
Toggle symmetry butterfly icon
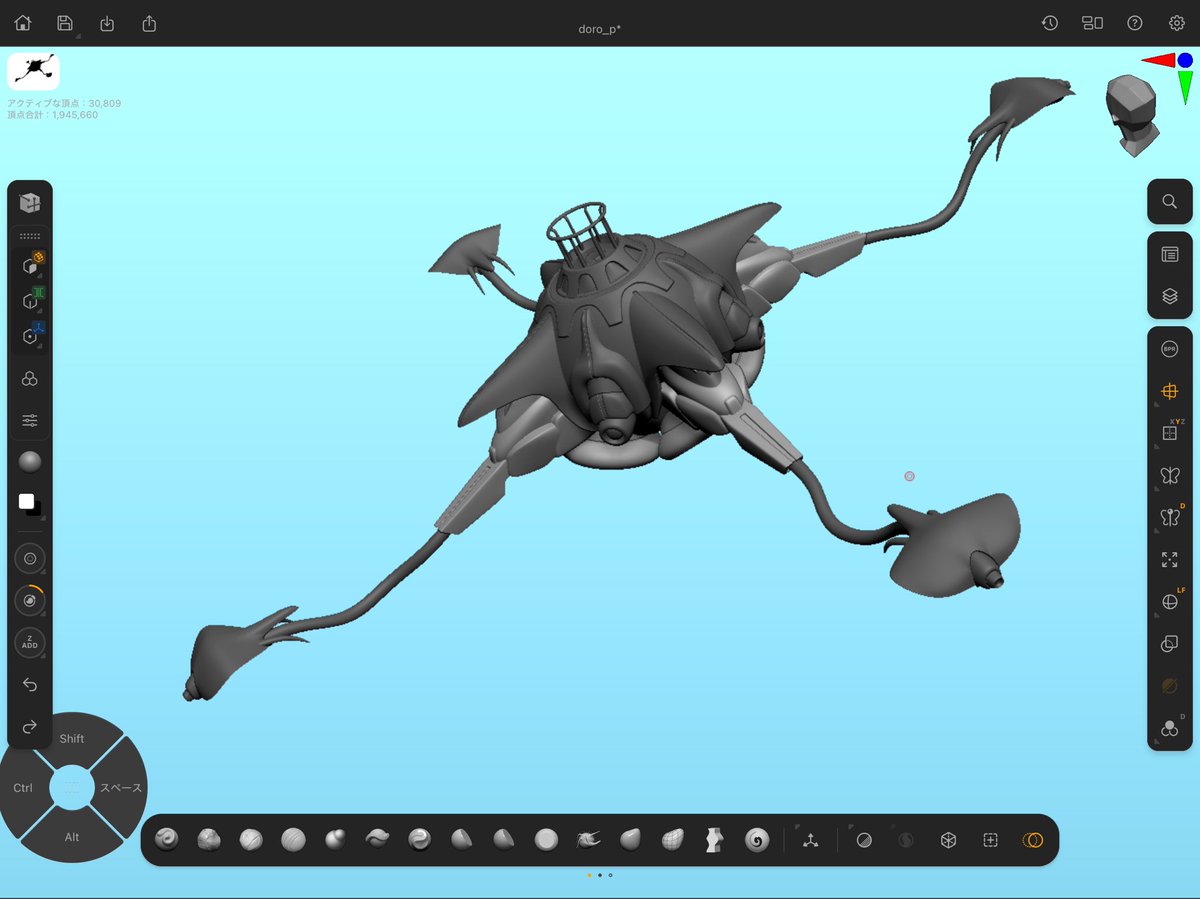point(1169,475)
